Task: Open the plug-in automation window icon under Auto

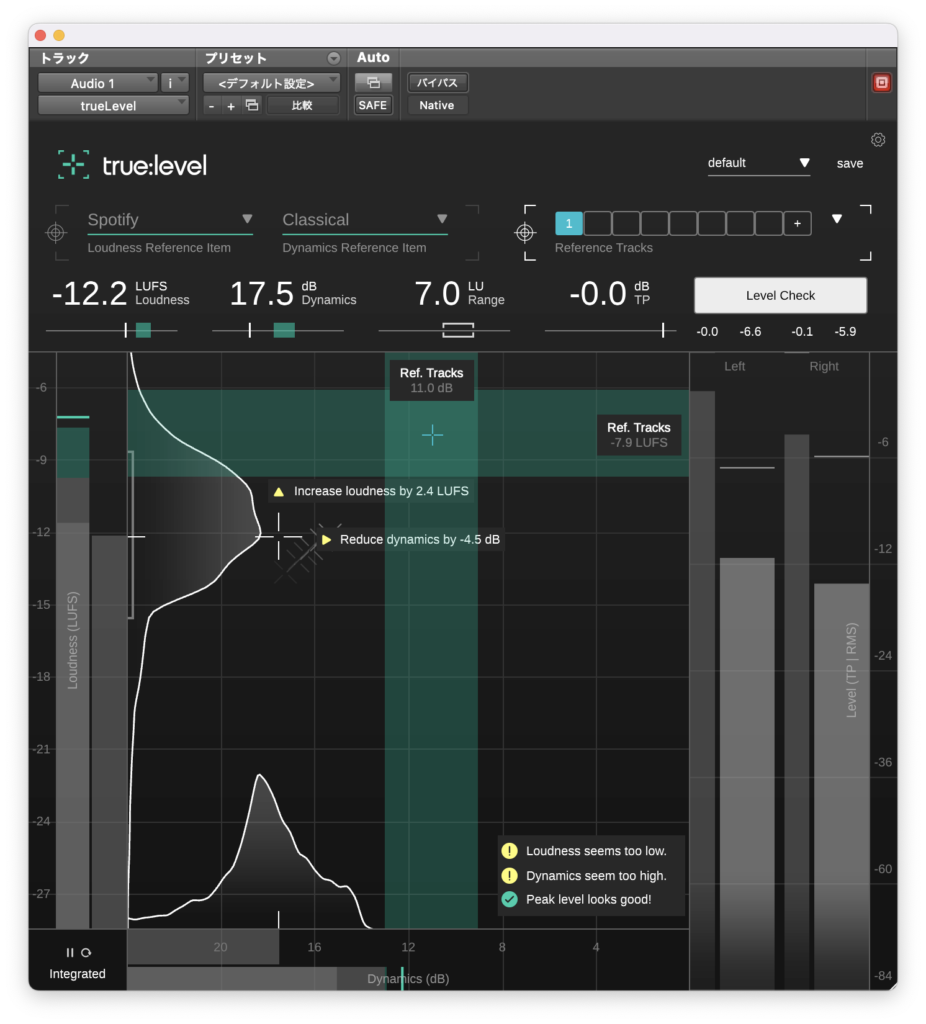Action: click(x=373, y=82)
